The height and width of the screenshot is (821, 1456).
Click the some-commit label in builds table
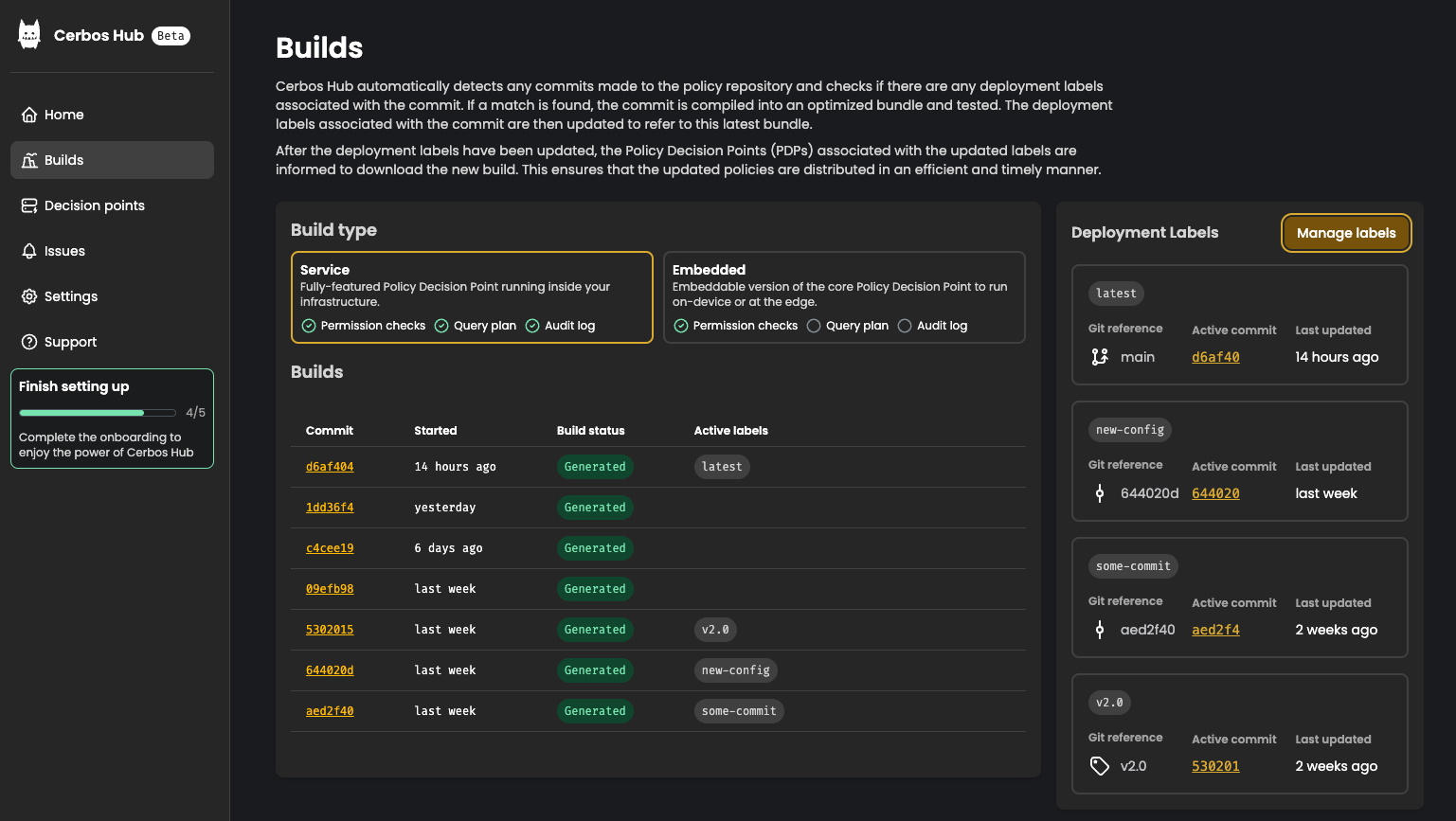coord(739,711)
